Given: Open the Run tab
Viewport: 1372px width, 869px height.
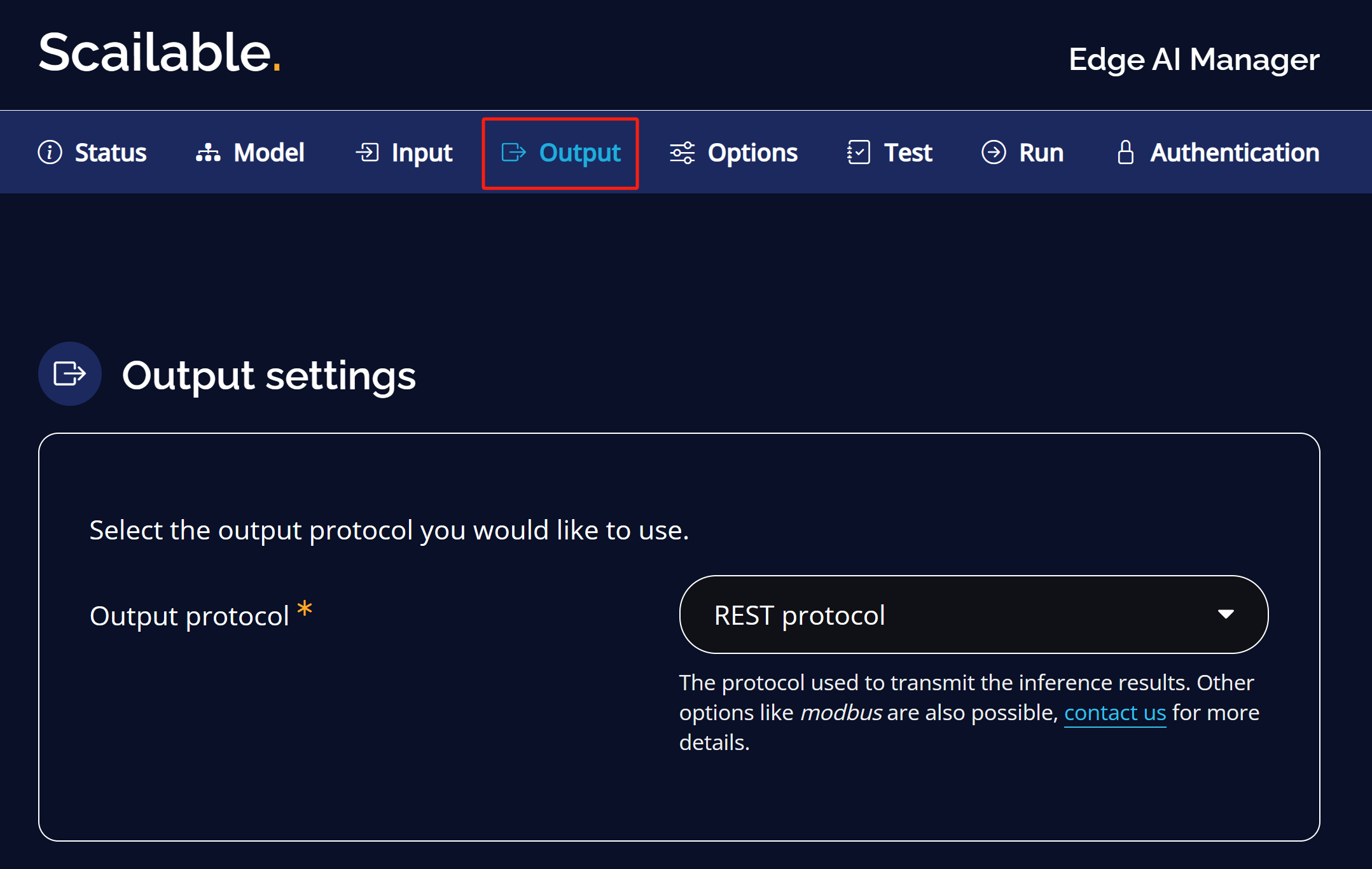Looking at the screenshot, I should coord(1022,153).
